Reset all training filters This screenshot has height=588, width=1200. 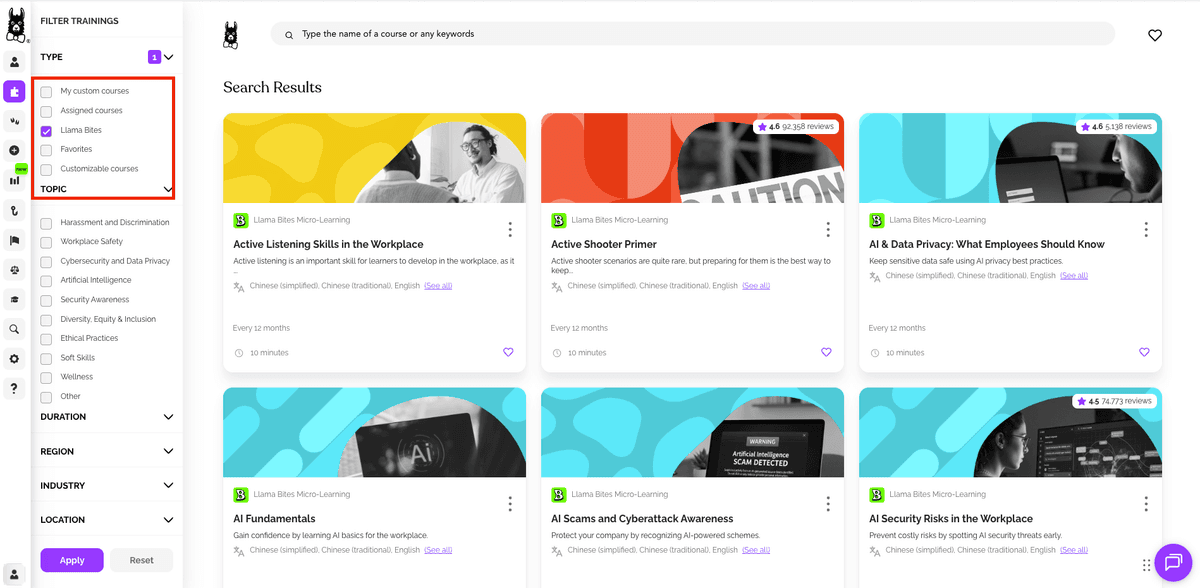141,560
